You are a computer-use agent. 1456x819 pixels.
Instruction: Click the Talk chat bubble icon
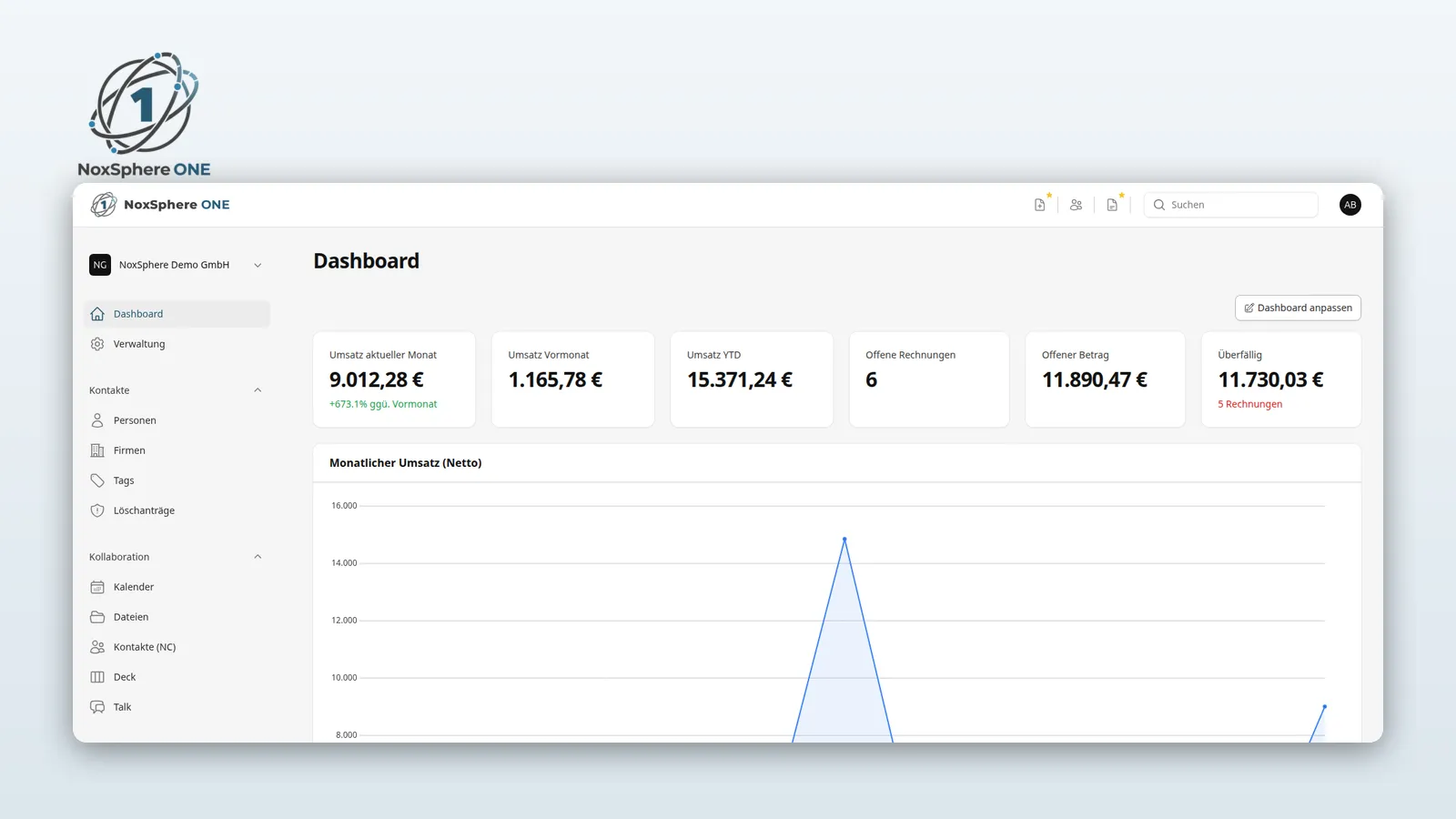tap(97, 707)
